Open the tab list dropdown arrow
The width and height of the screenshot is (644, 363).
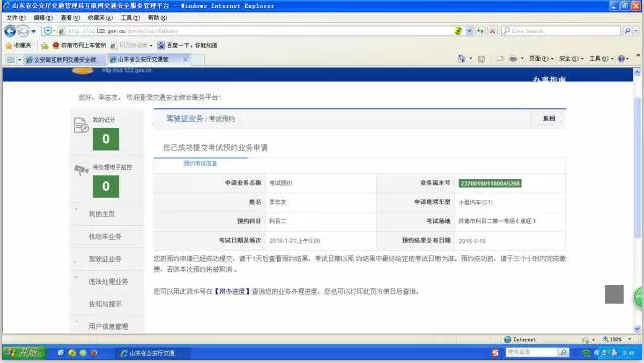[19, 60]
